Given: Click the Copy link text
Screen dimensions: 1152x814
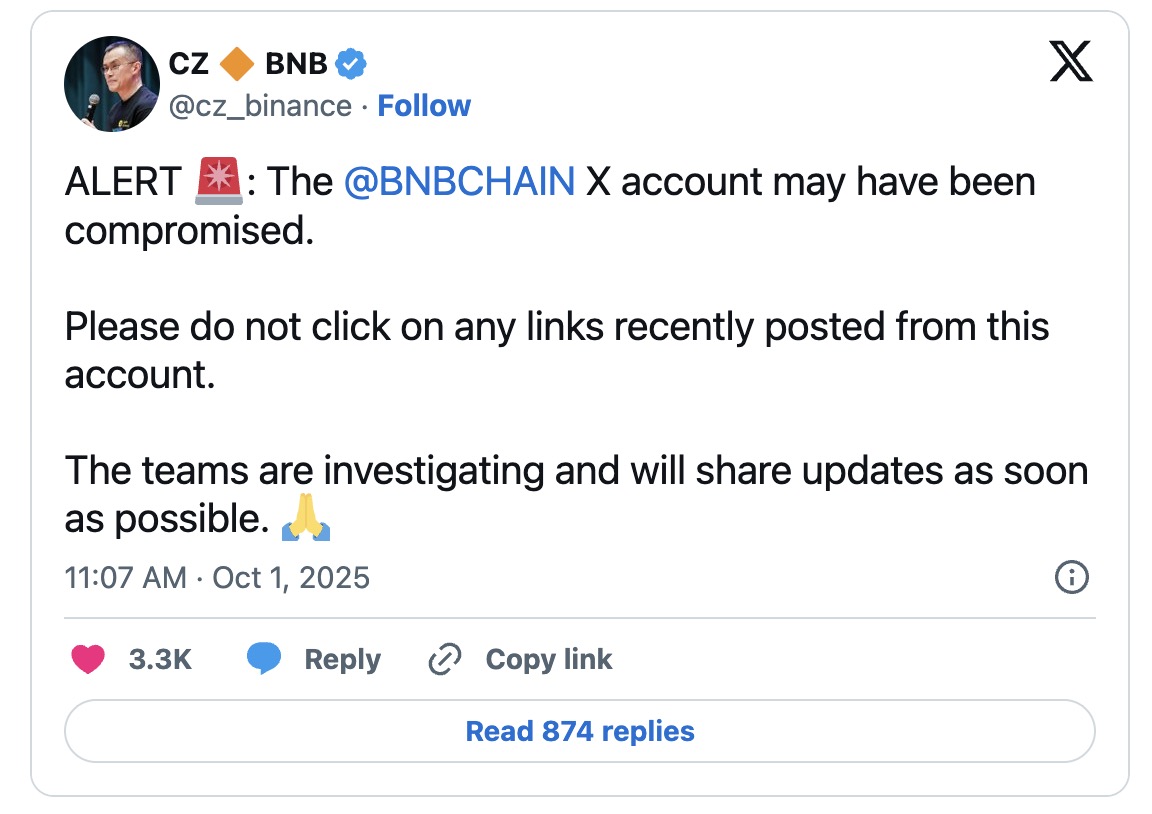Looking at the screenshot, I should tap(548, 659).
